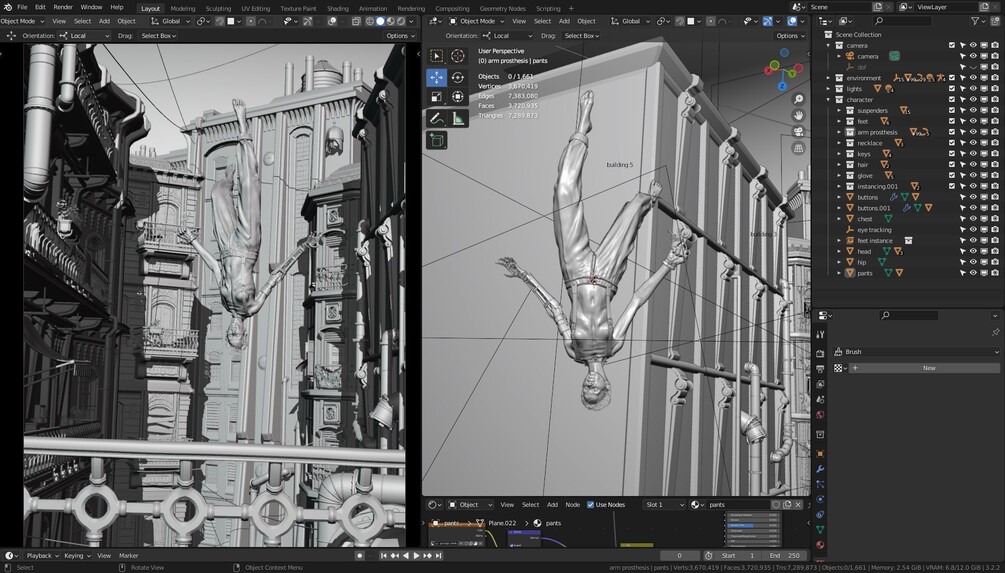
Task: Click the current frame field showing 0
Action: coord(680,556)
